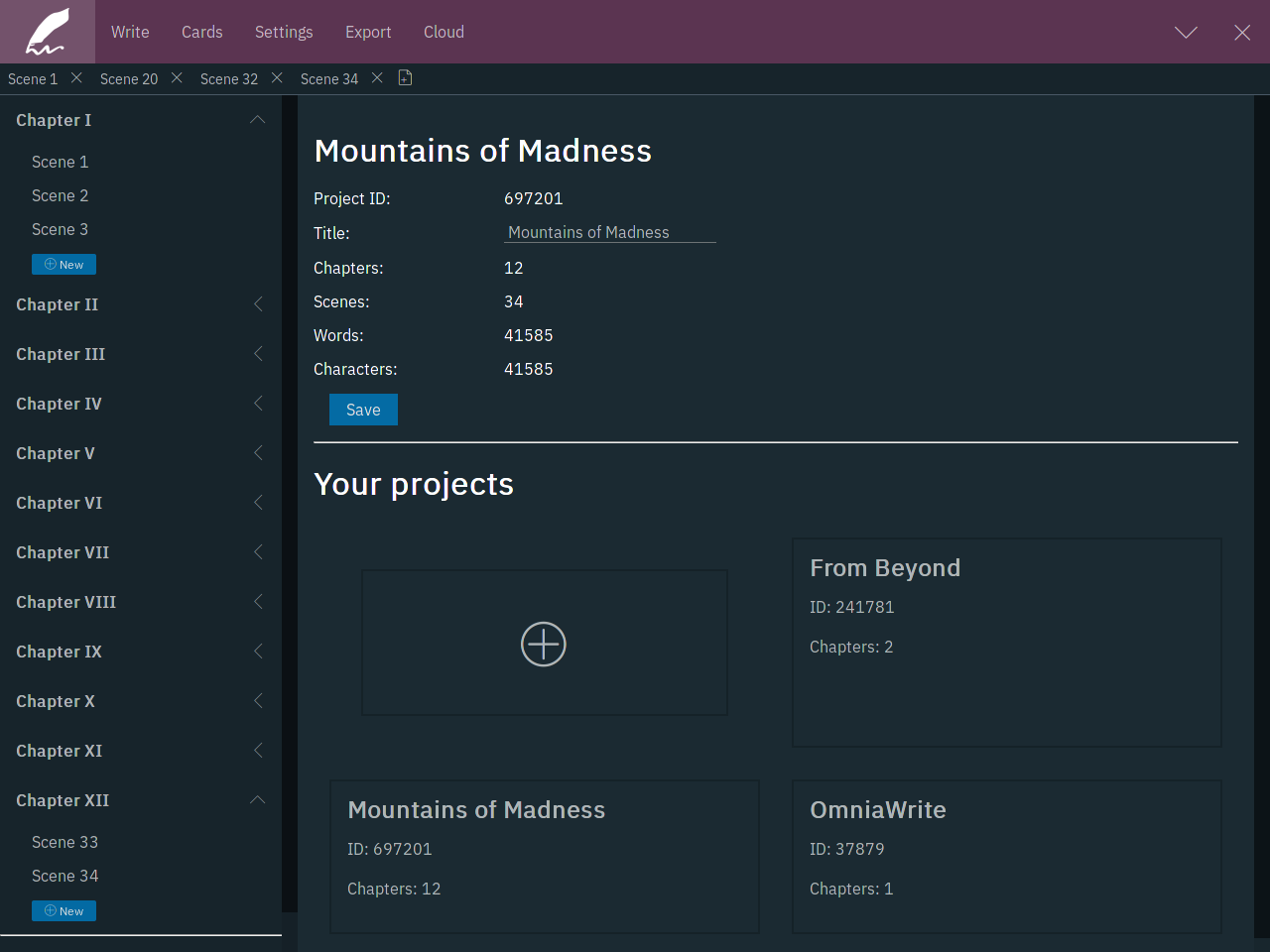
Task: Expand Chapter VIII in the sidebar
Action: click(258, 602)
